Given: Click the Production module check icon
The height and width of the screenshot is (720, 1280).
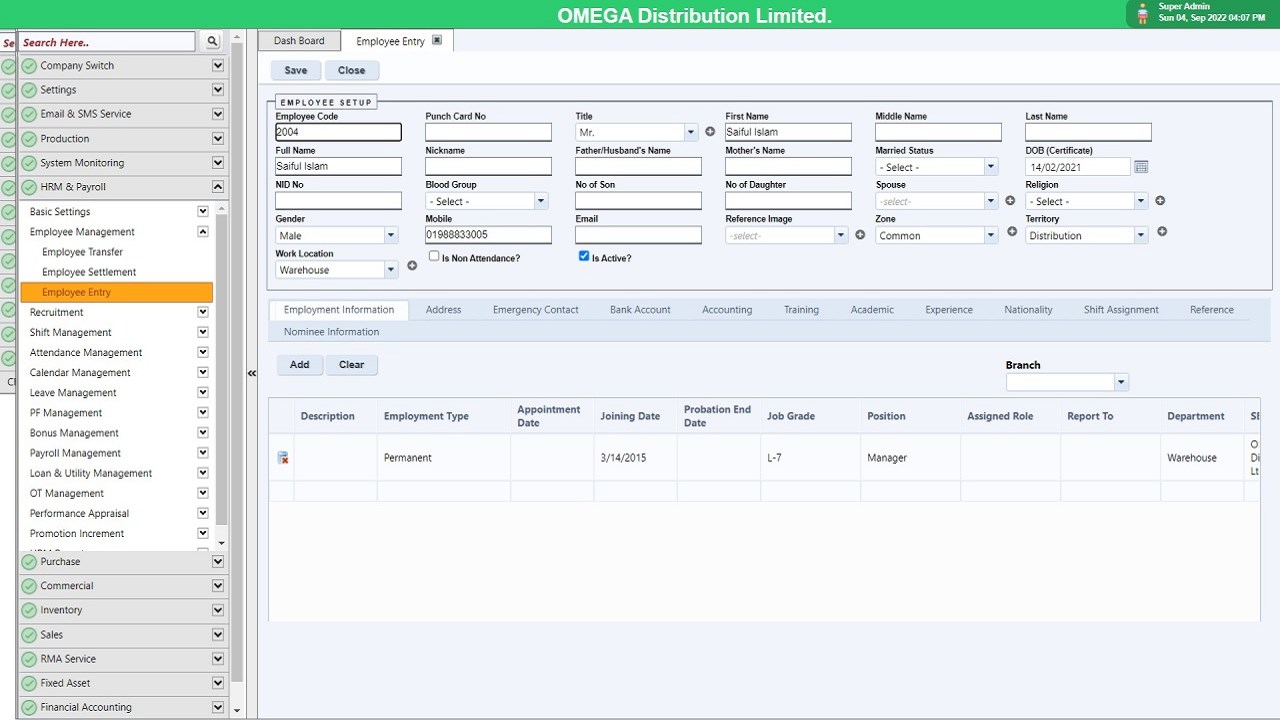Looking at the screenshot, I should pos(29,139).
